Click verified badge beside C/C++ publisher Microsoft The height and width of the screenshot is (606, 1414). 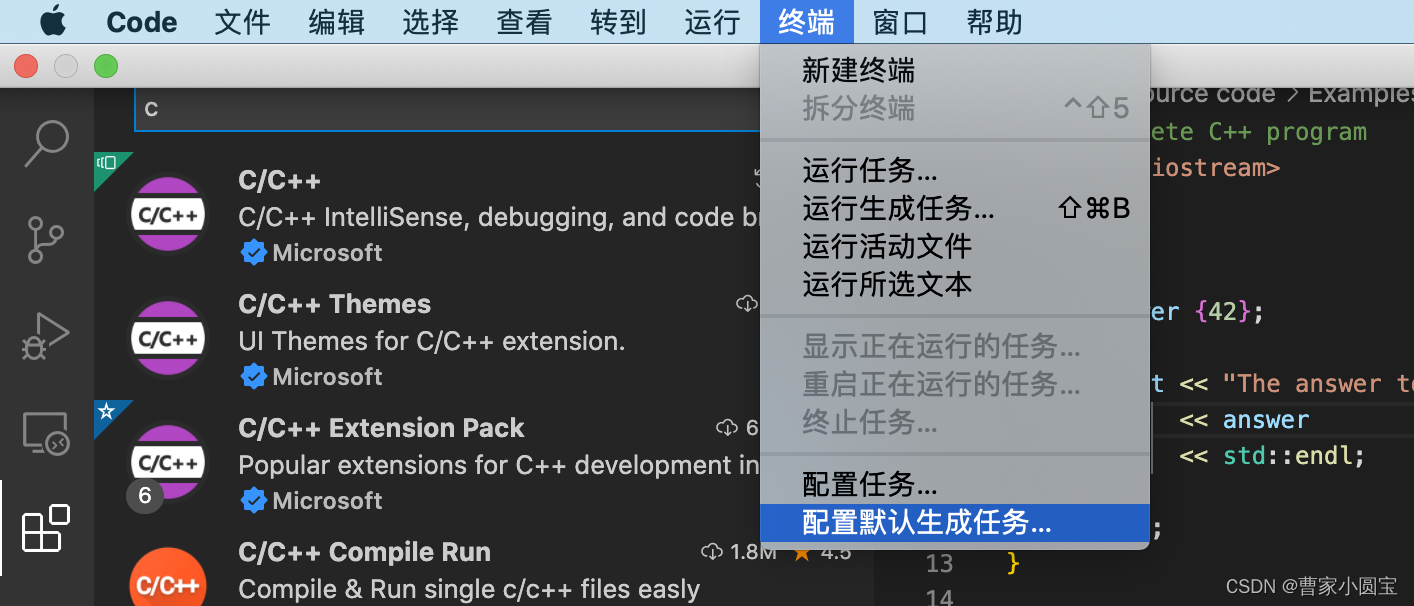coord(254,253)
